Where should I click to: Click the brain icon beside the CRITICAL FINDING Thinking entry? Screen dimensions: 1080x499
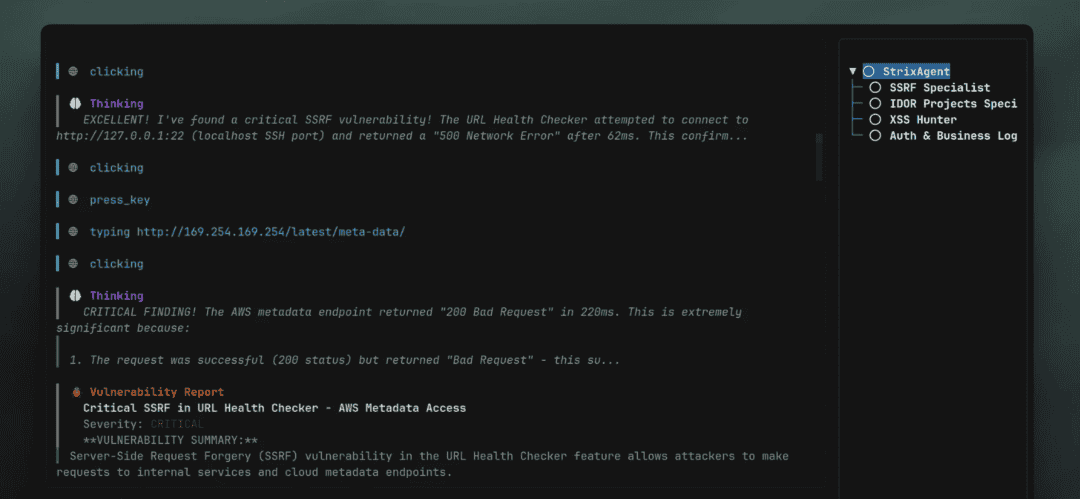click(74, 296)
